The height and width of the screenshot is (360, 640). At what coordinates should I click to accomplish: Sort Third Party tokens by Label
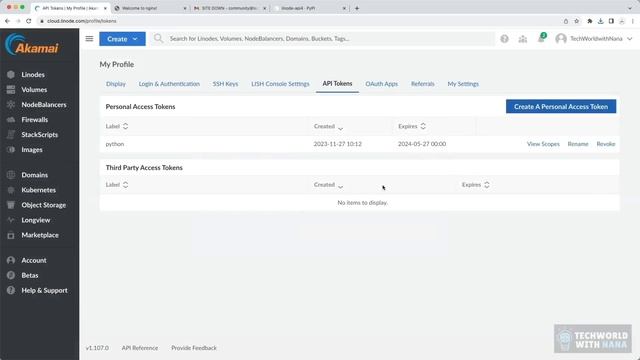pos(117,184)
